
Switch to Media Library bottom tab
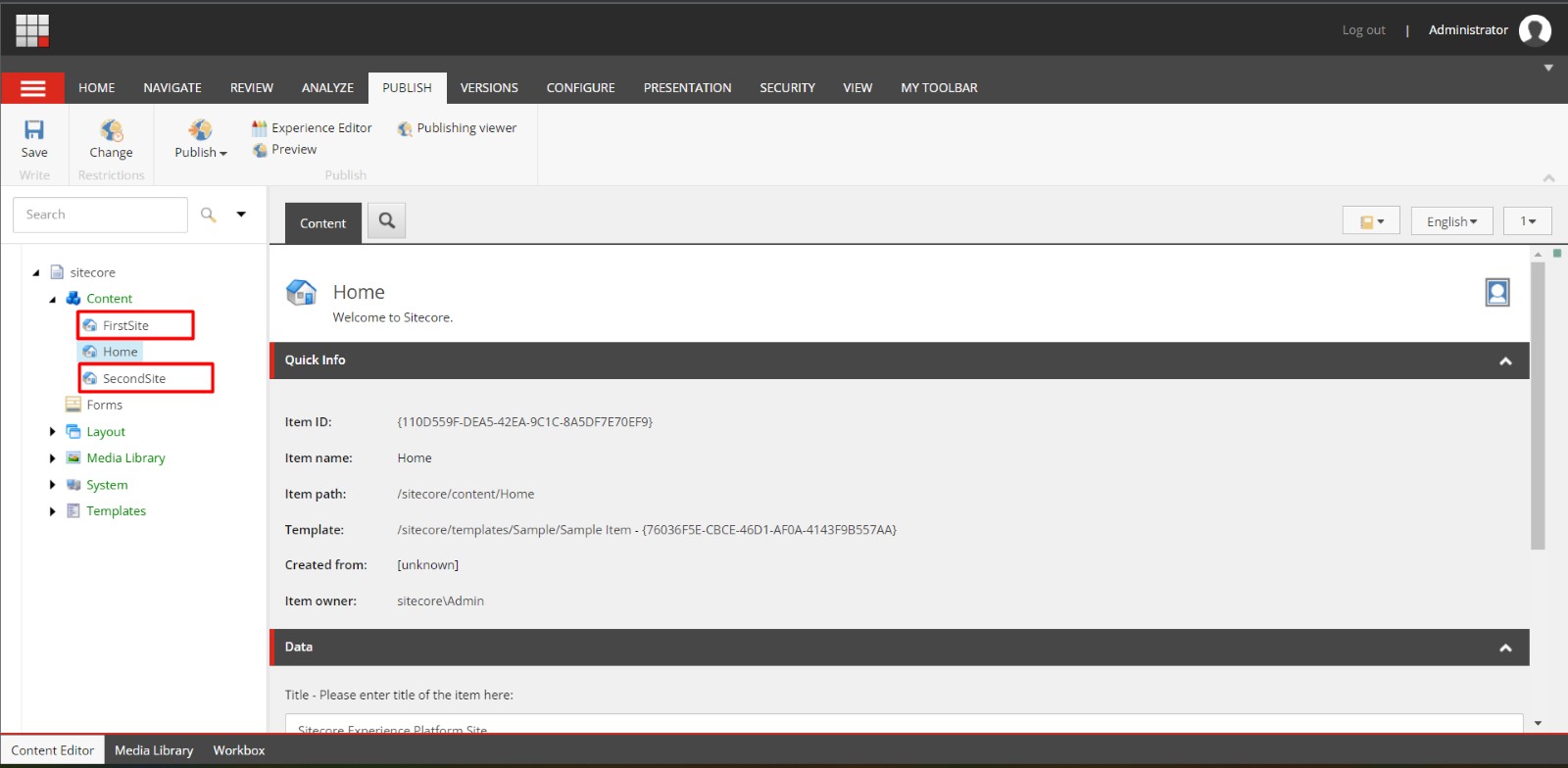pyautogui.click(x=154, y=750)
